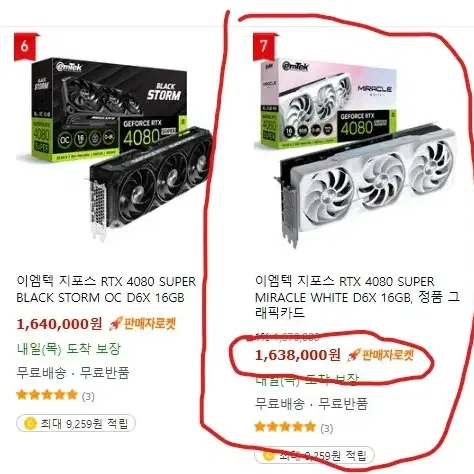Click the star rating under the BLACK STORM product
Screen dimensions: 474x474
47,396
